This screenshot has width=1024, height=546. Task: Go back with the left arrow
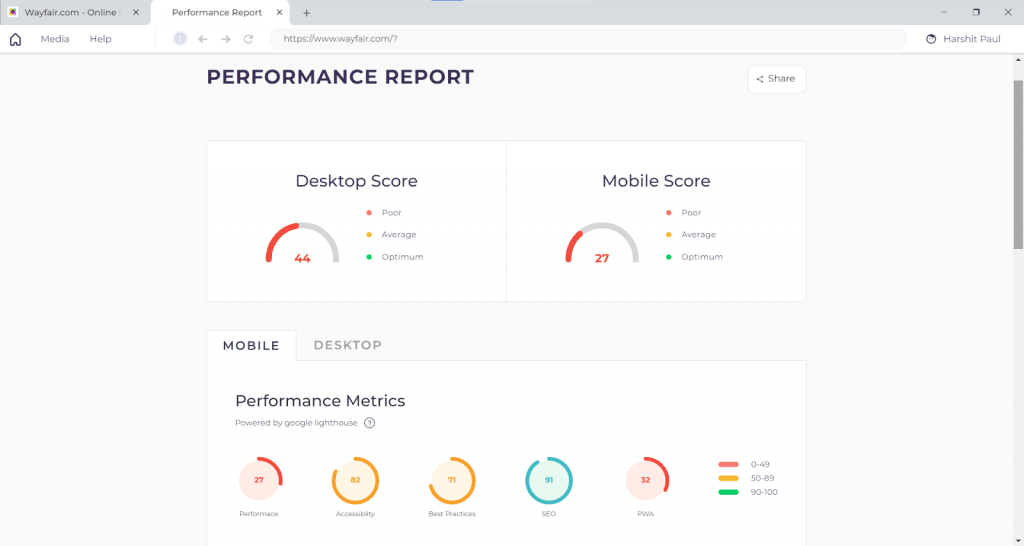[203, 39]
